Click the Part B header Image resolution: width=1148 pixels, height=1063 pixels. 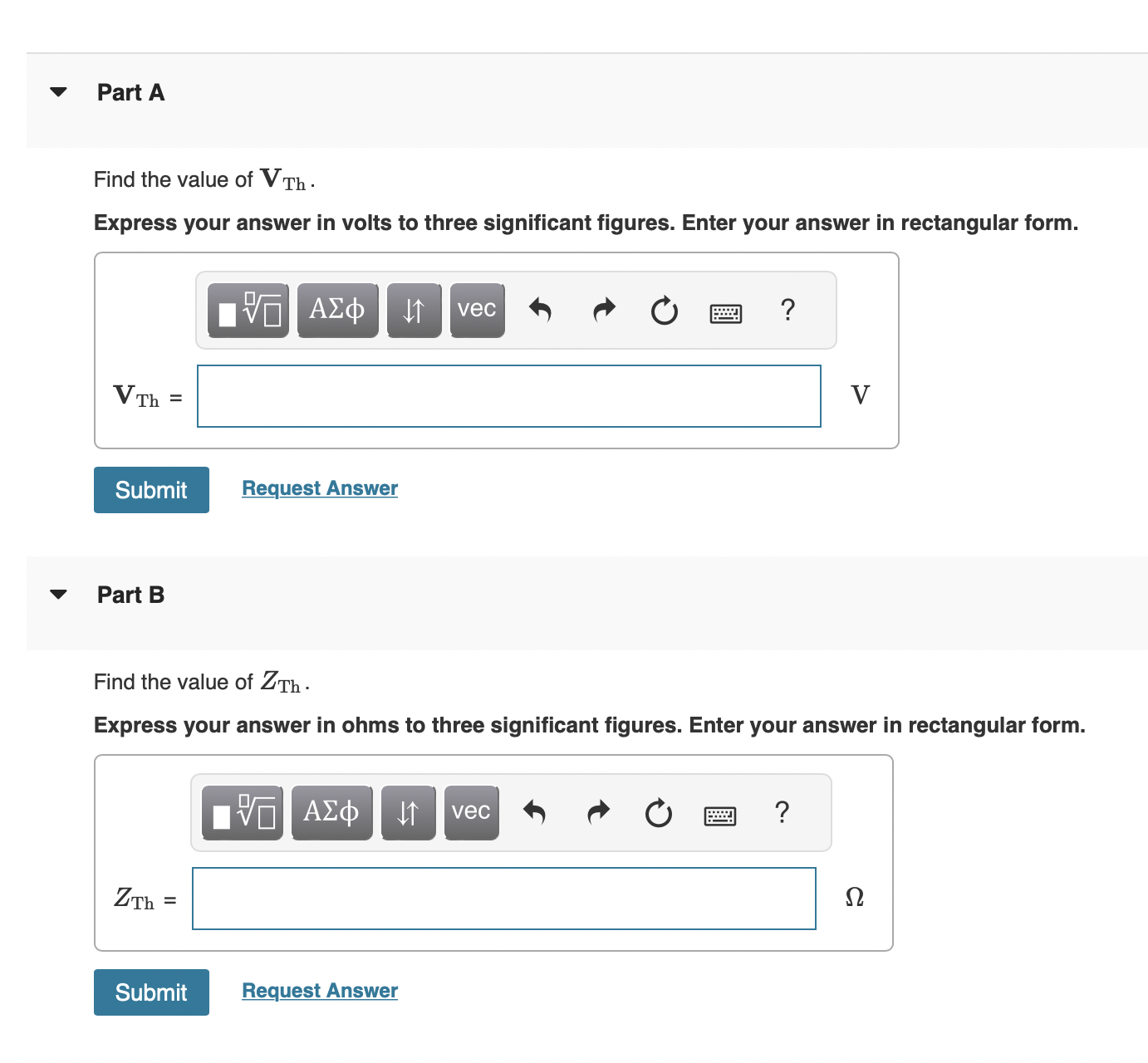(x=130, y=595)
